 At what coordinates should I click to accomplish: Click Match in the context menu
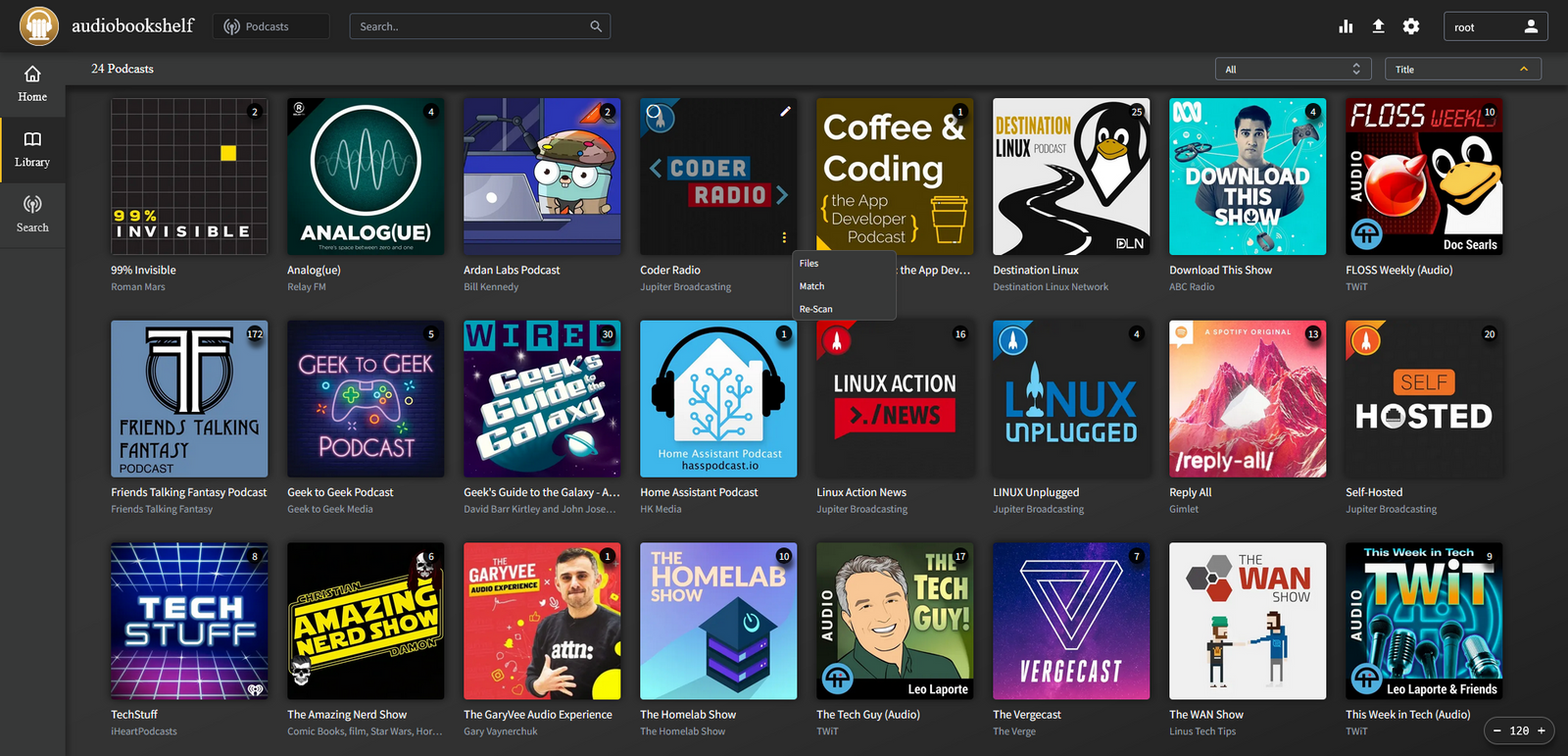tap(812, 286)
